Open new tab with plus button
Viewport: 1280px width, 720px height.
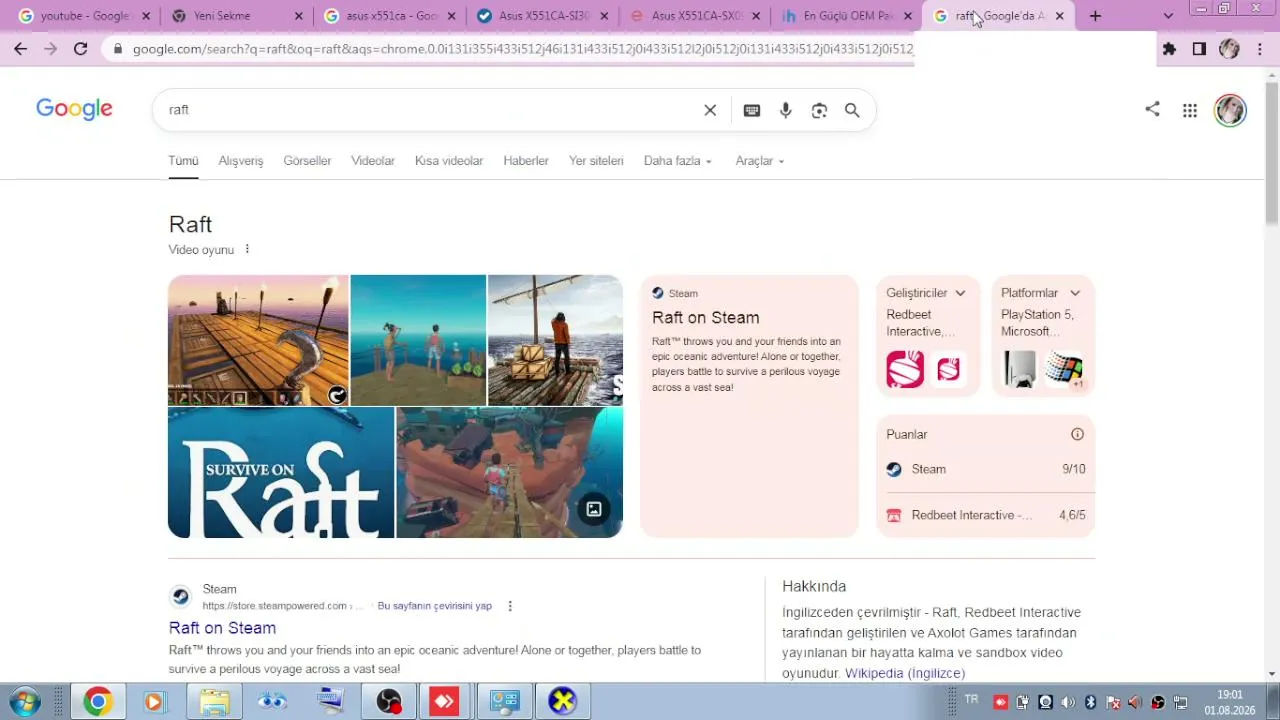(1095, 16)
